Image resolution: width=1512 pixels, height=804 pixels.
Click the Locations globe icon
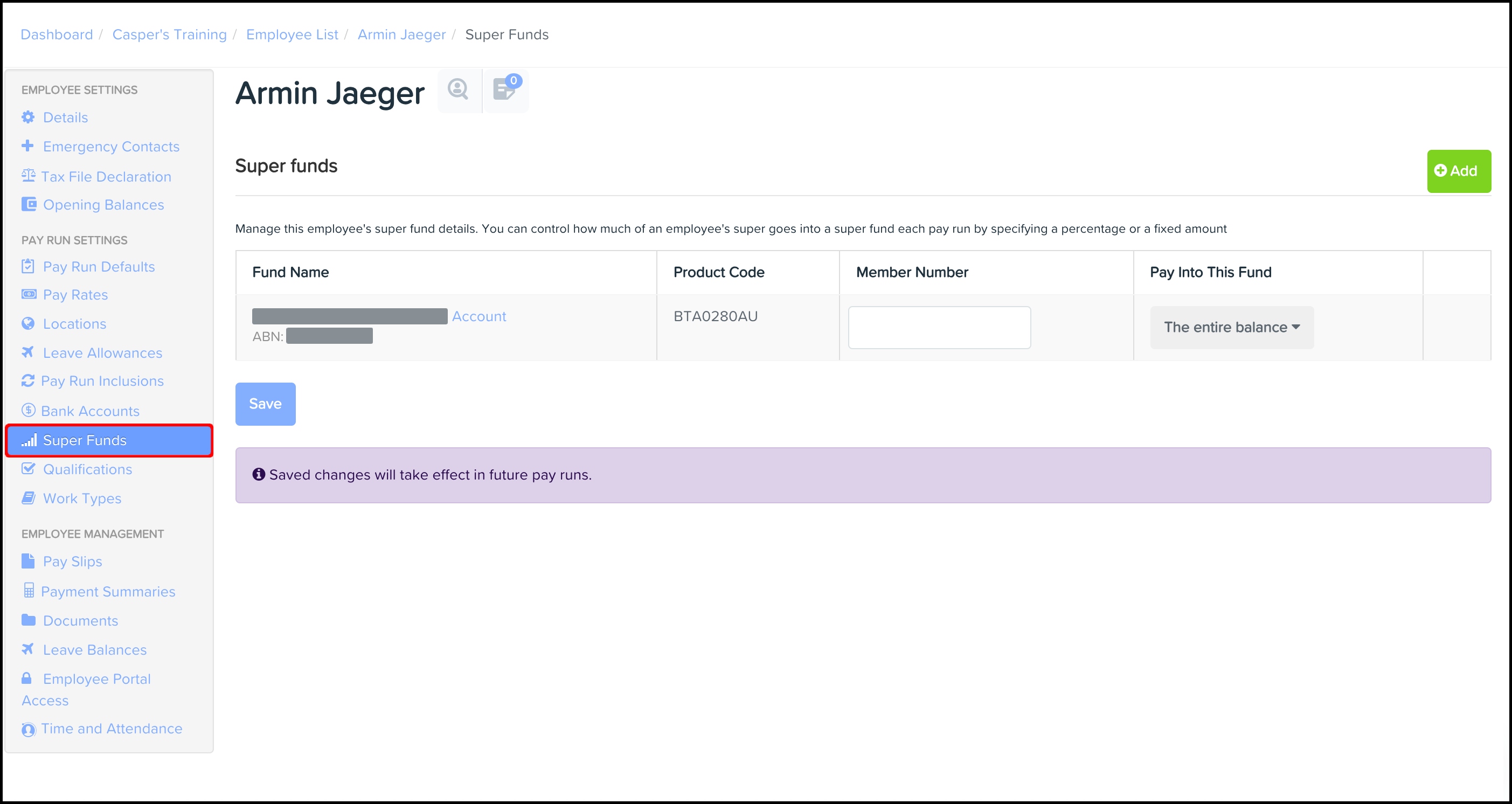tap(28, 323)
